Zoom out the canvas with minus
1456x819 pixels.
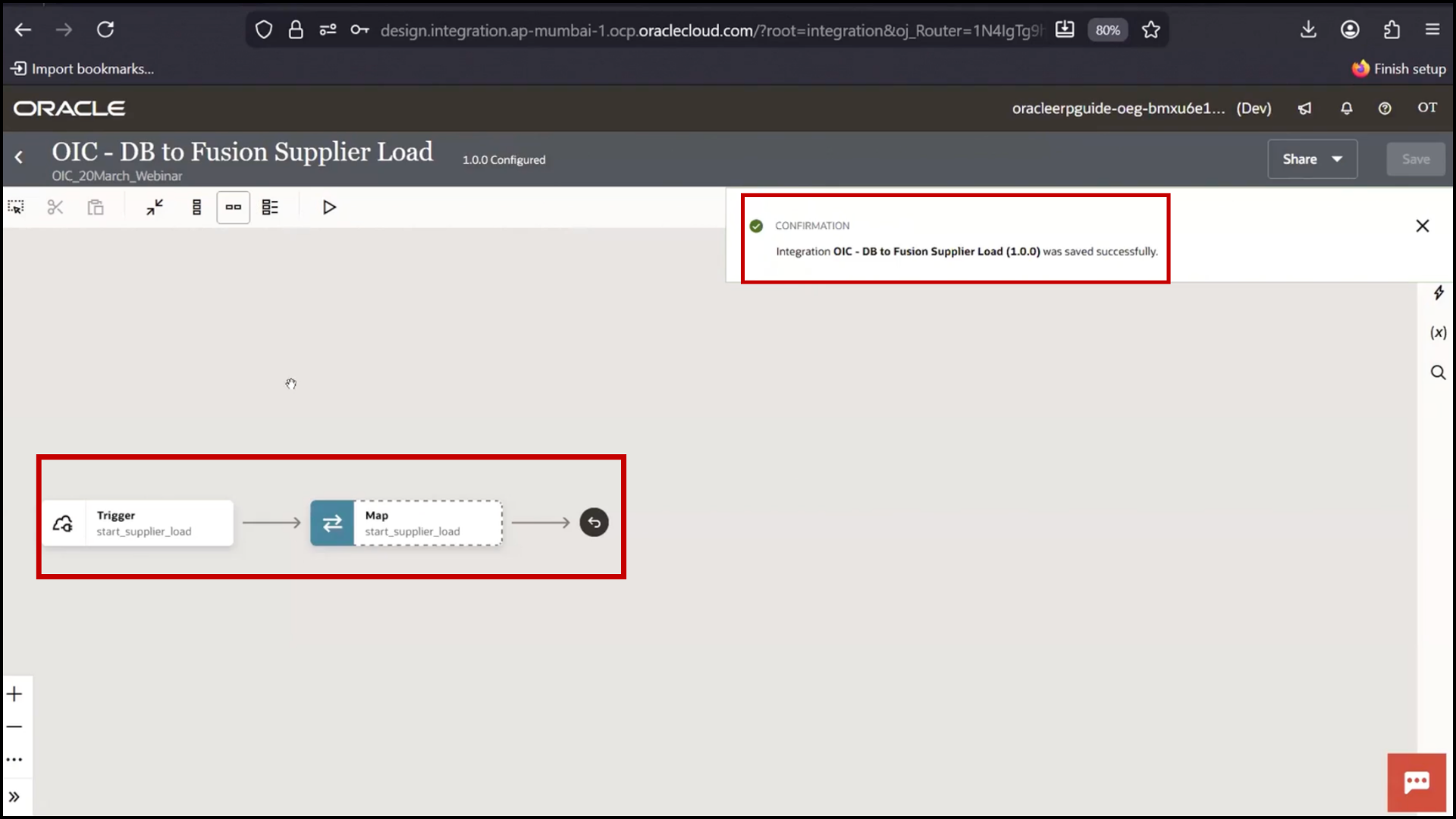click(x=14, y=726)
